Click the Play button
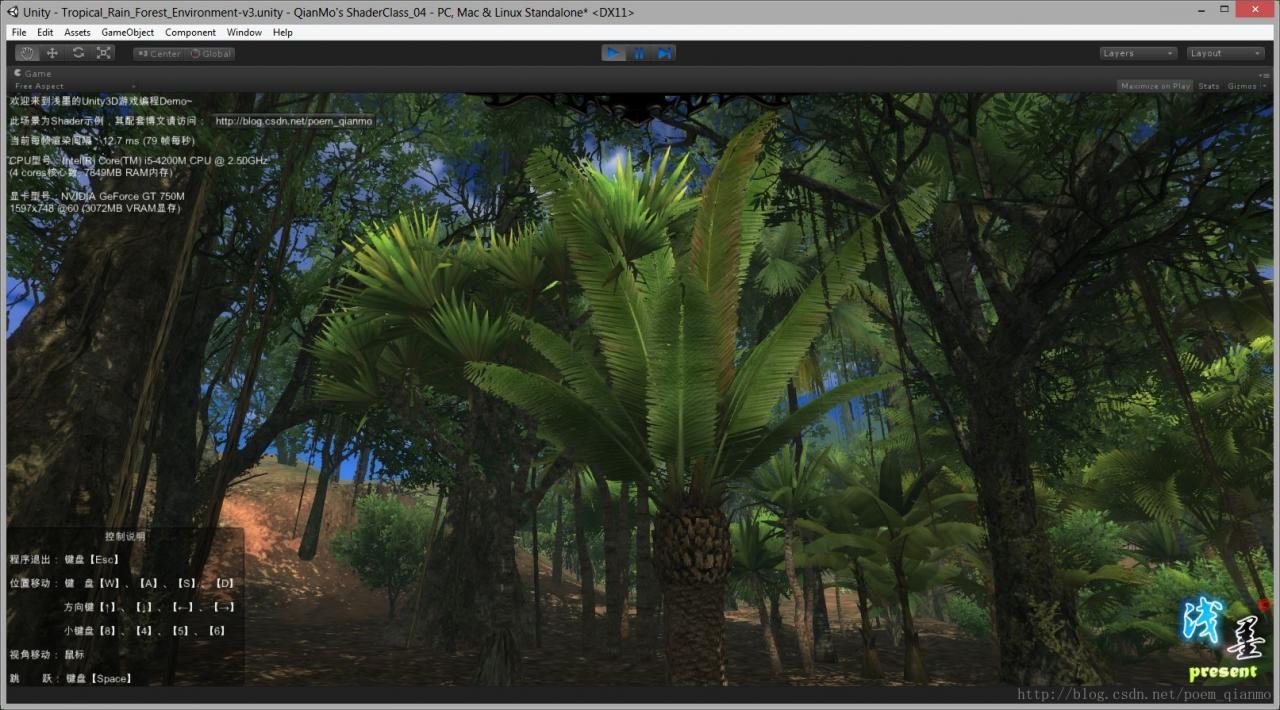This screenshot has width=1280, height=710. [x=614, y=53]
